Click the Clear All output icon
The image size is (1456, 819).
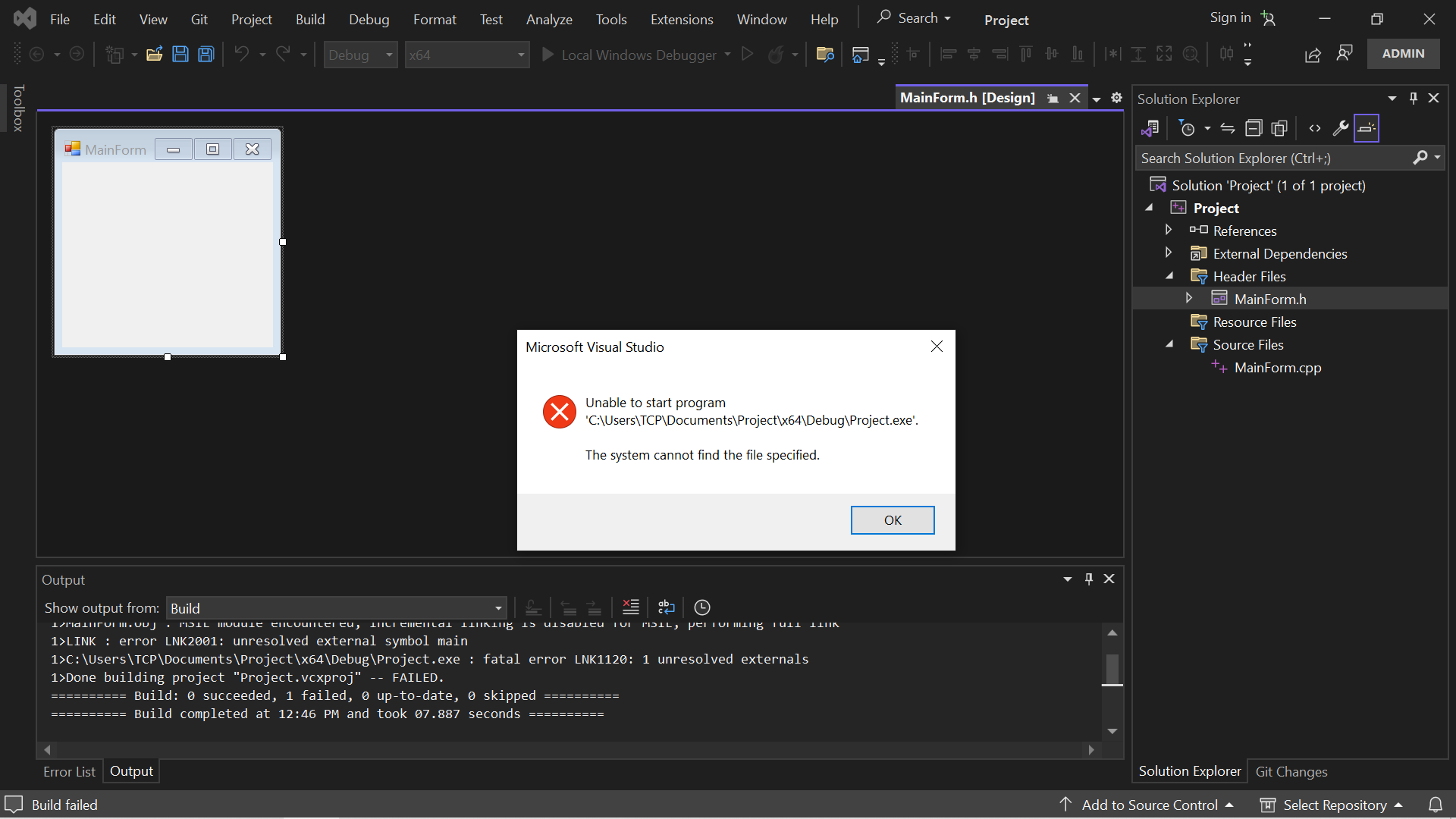pos(630,607)
